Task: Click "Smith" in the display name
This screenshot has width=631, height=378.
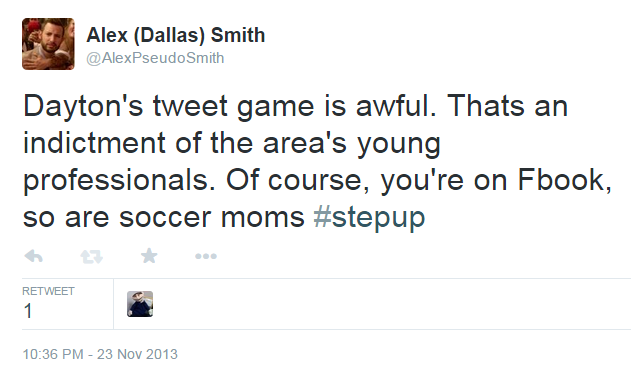Action: point(238,35)
